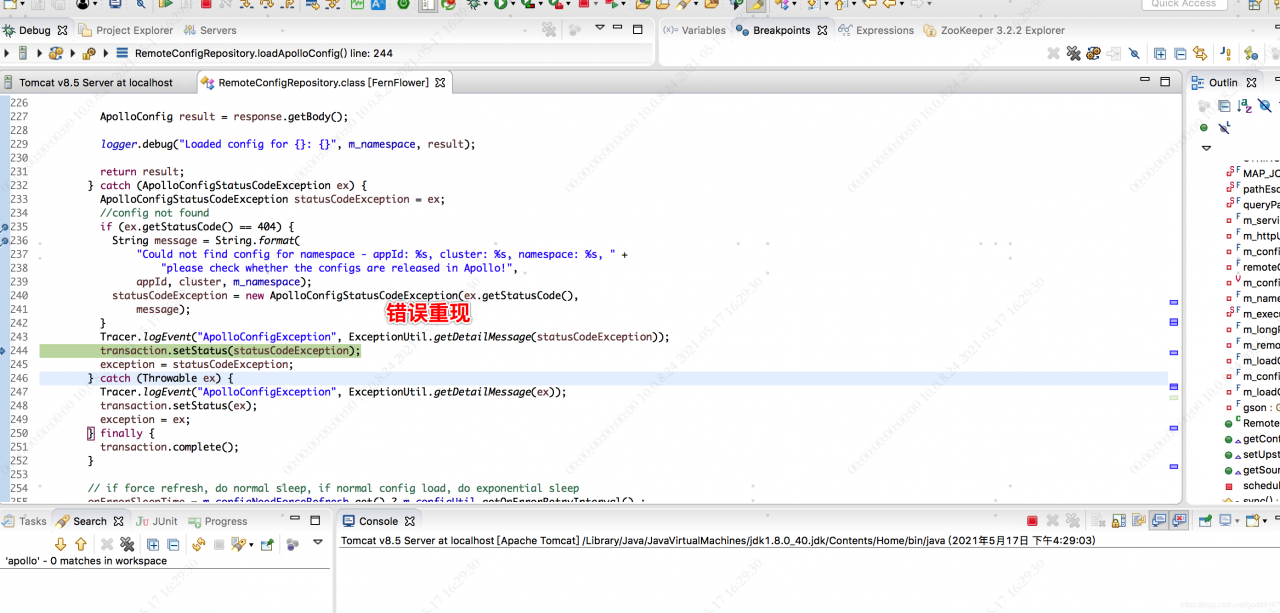Collapse Outline root class node

(1206, 147)
